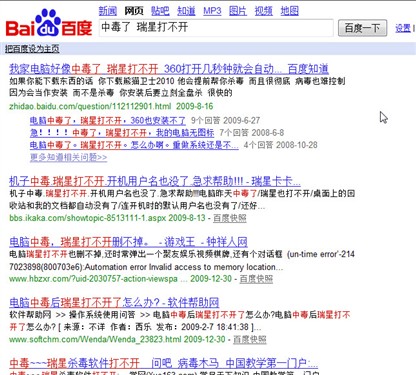Expand 更多知道相关问题 link
The image size is (416, 375).
(x=68, y=157)
